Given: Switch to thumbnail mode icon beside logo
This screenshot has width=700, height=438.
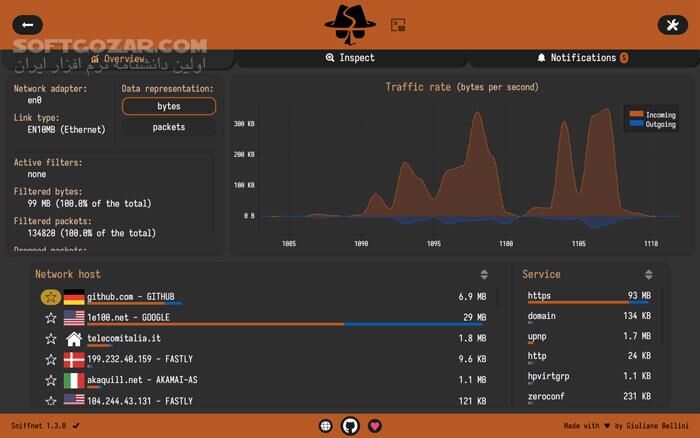Looking at the screenshot, I should [398, 25].
